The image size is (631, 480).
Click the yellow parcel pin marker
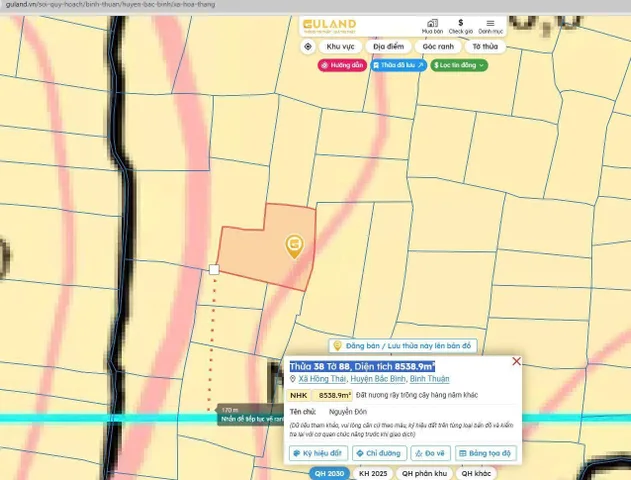coord(295,246)
